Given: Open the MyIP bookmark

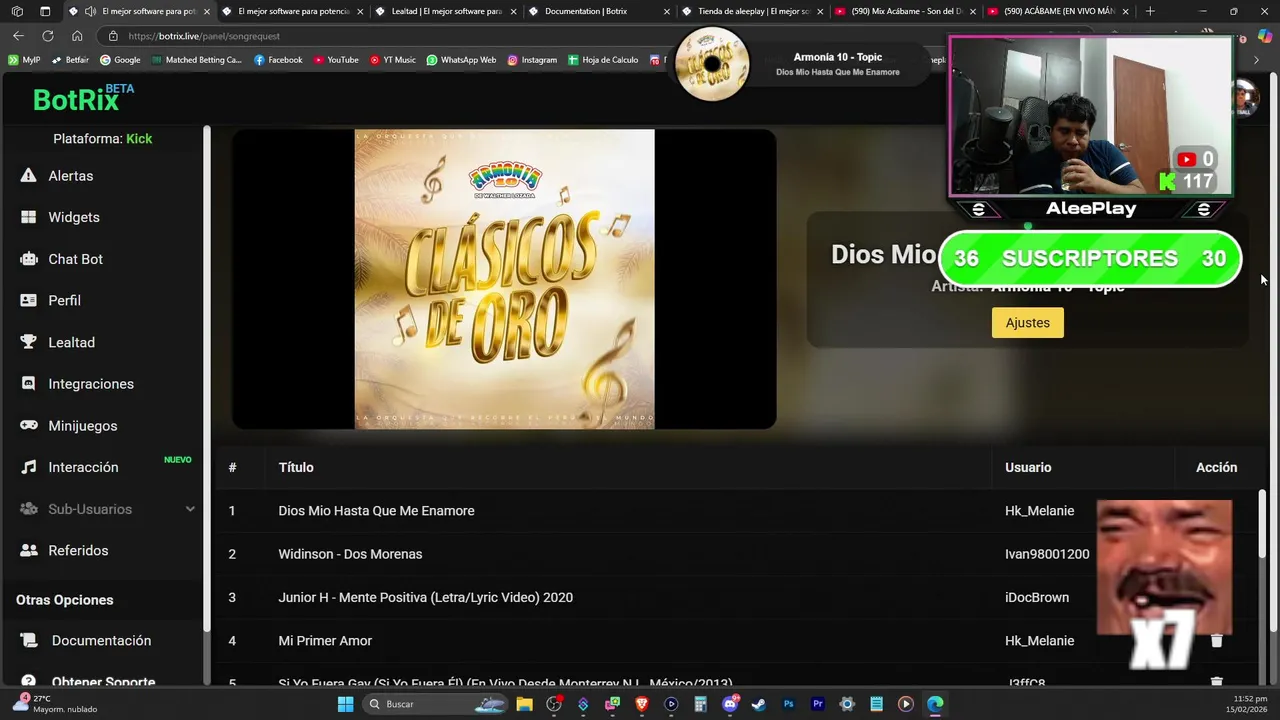Looking at the screenshot, I should pyautogui.click(x=24, y=60).
